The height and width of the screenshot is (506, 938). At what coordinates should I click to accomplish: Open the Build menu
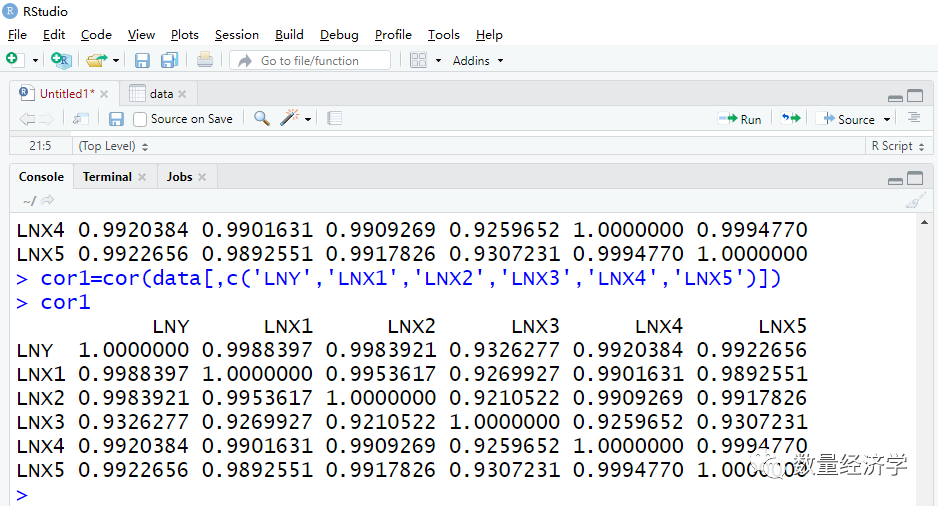pyautogui.click(x=290, y=35)
